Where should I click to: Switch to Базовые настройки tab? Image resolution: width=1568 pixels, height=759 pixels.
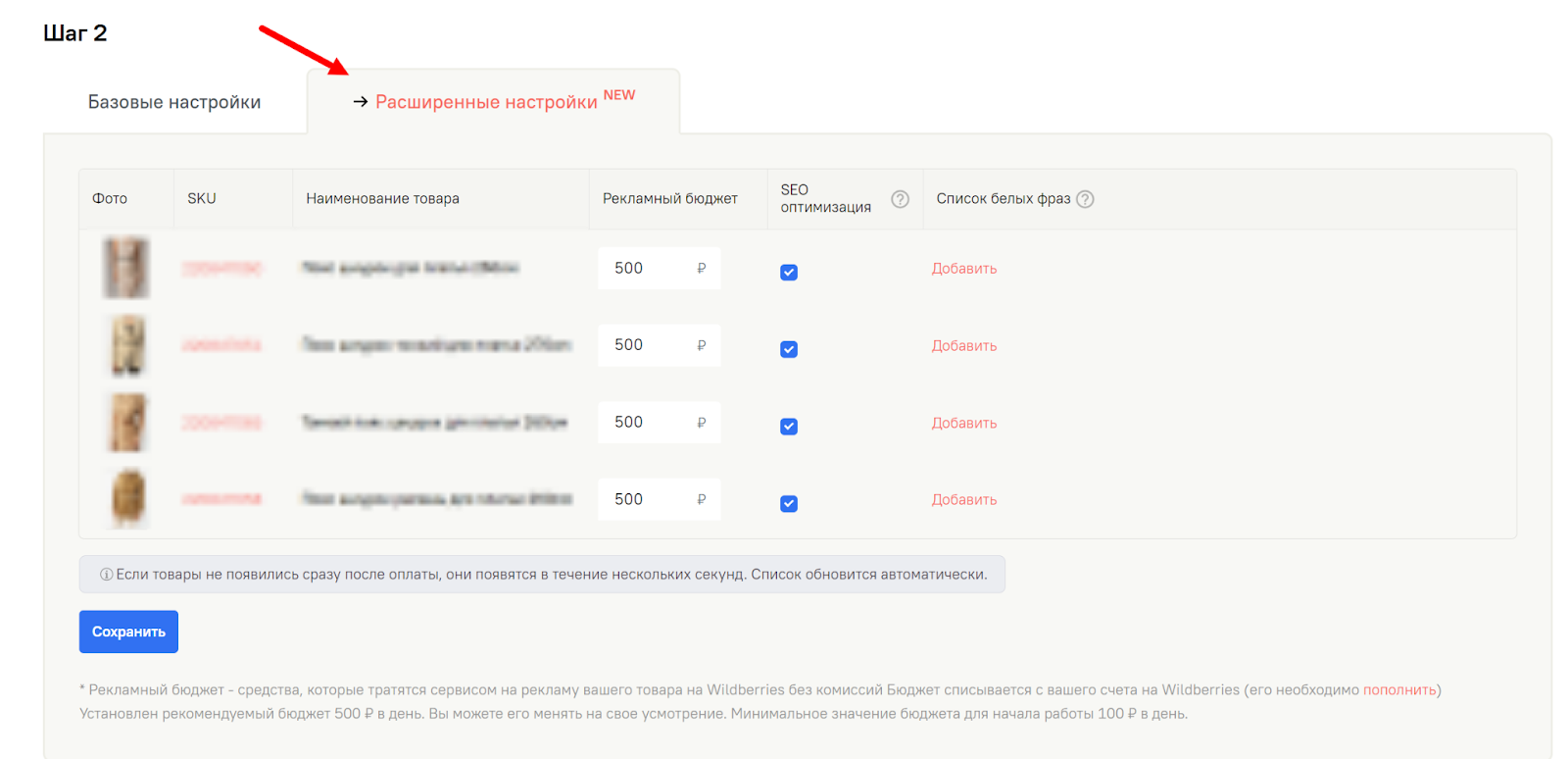click(x=174, y=102)
